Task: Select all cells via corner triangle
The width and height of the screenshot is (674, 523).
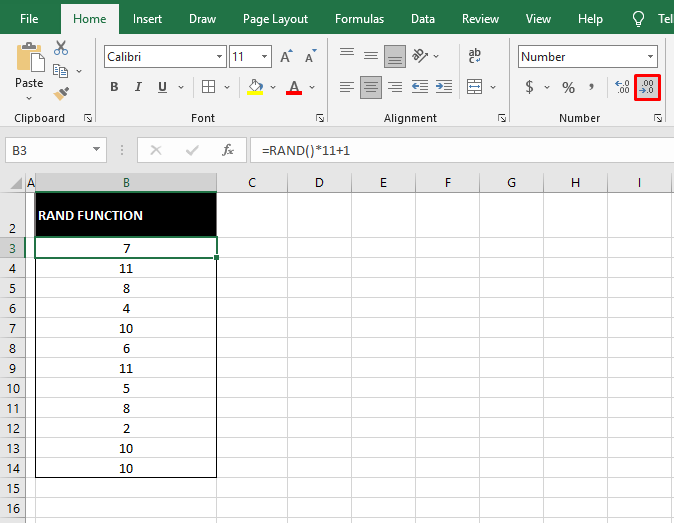Action: 16,184
